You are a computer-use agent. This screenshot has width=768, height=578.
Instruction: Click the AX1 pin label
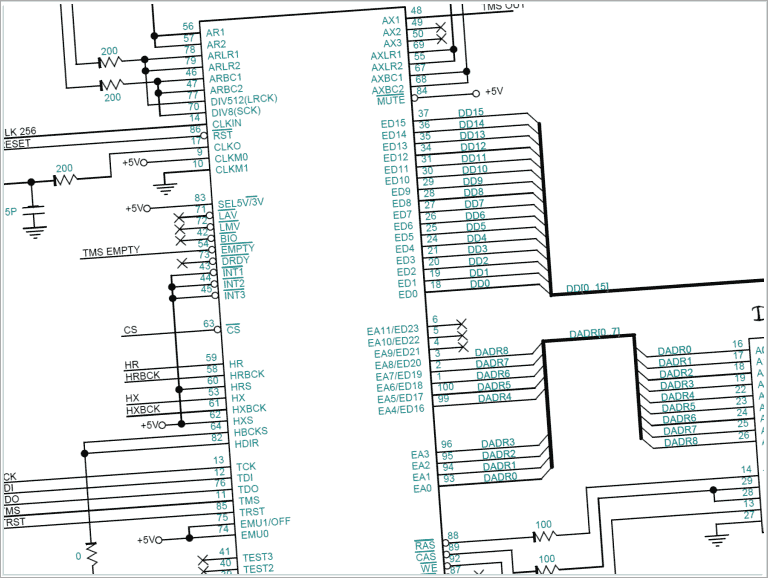pyautogui.click(x=391, y=21)
